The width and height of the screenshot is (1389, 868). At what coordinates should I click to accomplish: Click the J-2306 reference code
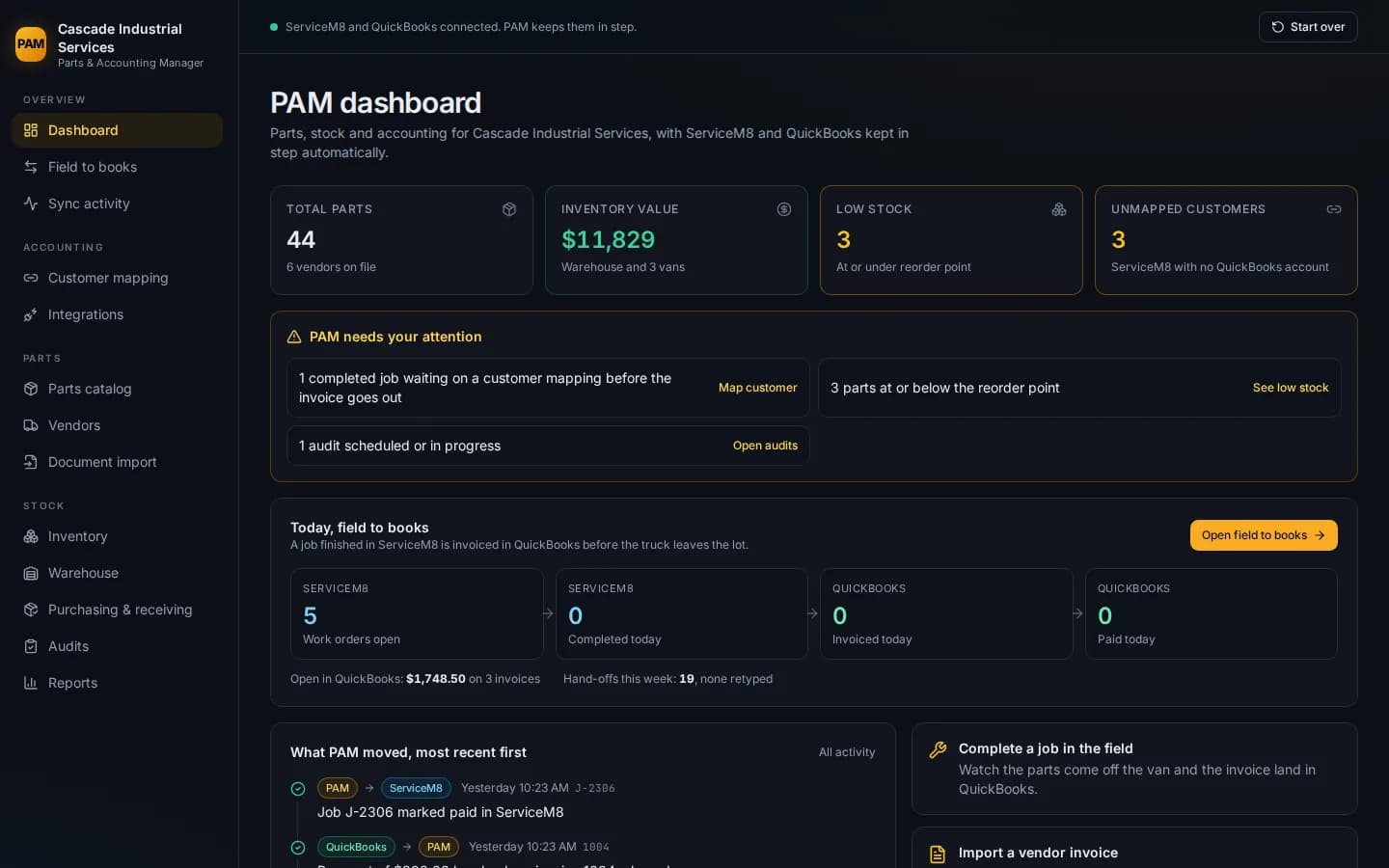(595, 788)
